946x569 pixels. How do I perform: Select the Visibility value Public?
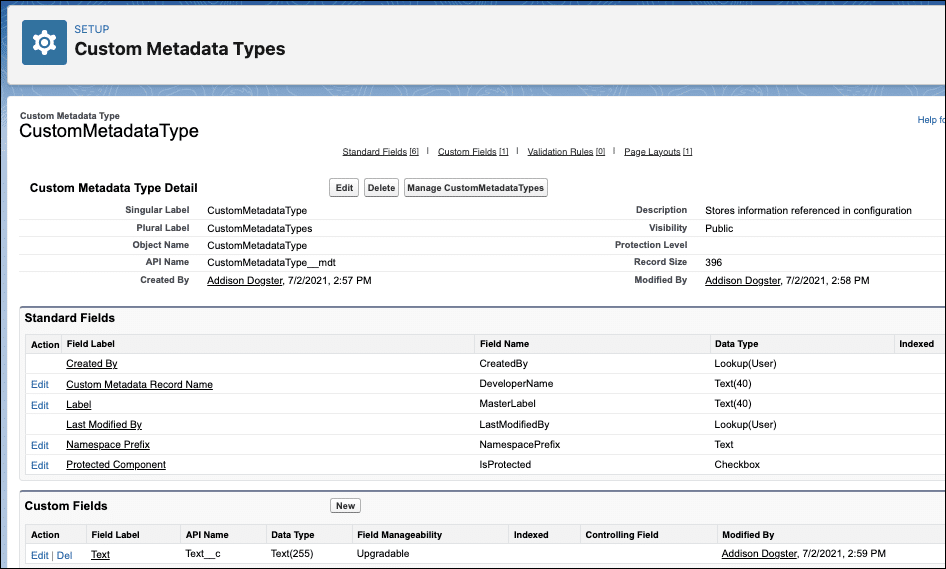(719, 228)
